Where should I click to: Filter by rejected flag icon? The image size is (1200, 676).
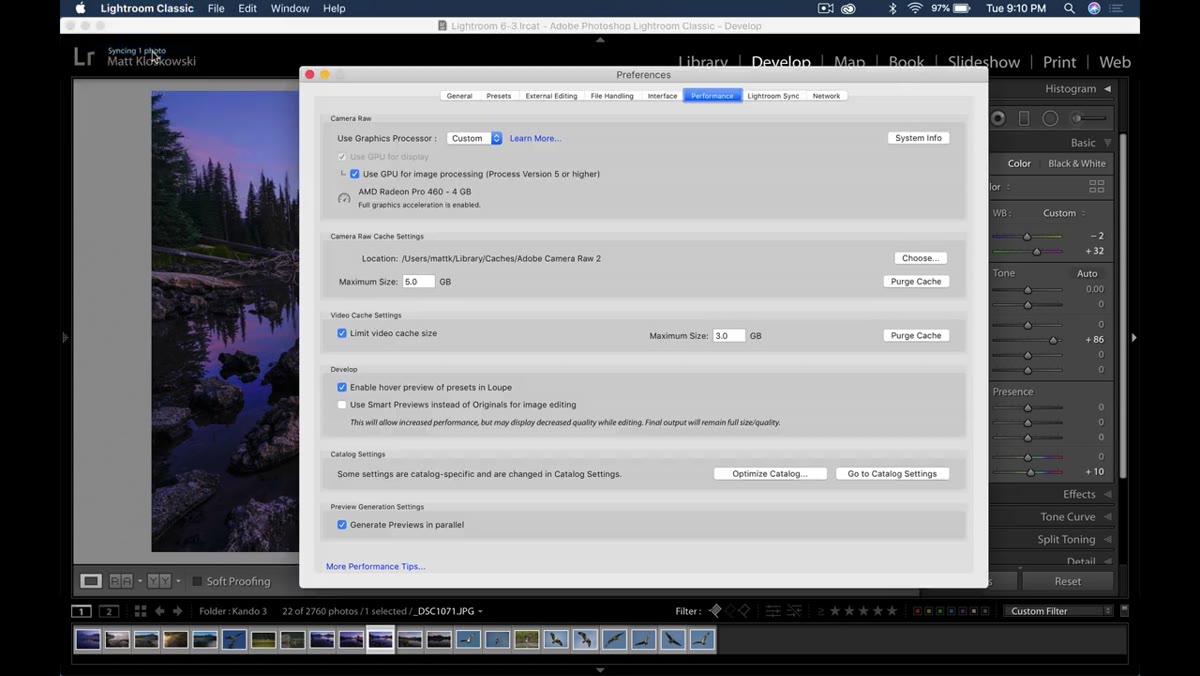[744, 611]
